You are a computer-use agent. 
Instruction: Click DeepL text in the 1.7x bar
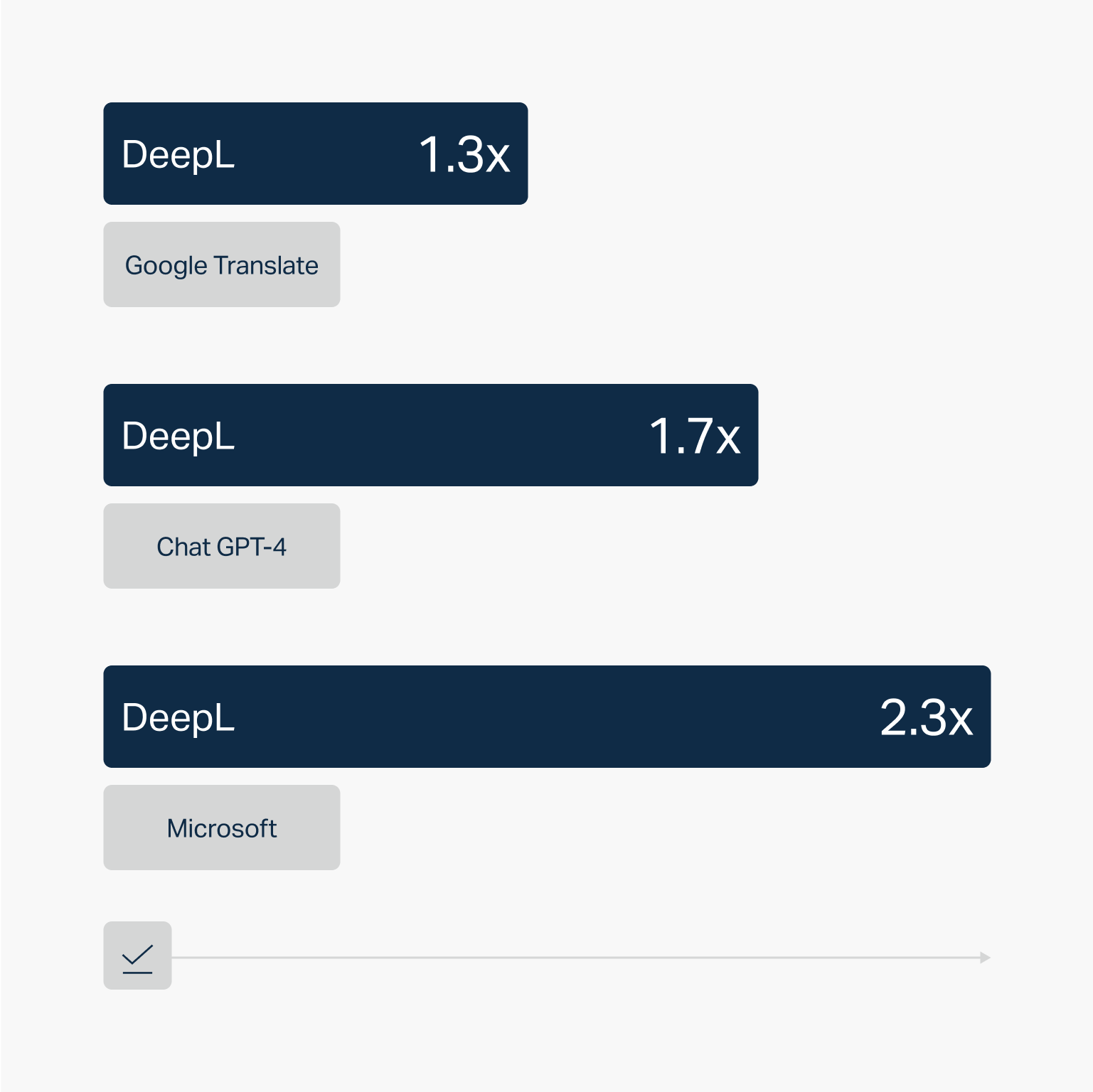pyautogui.click(x=178, y=436)
